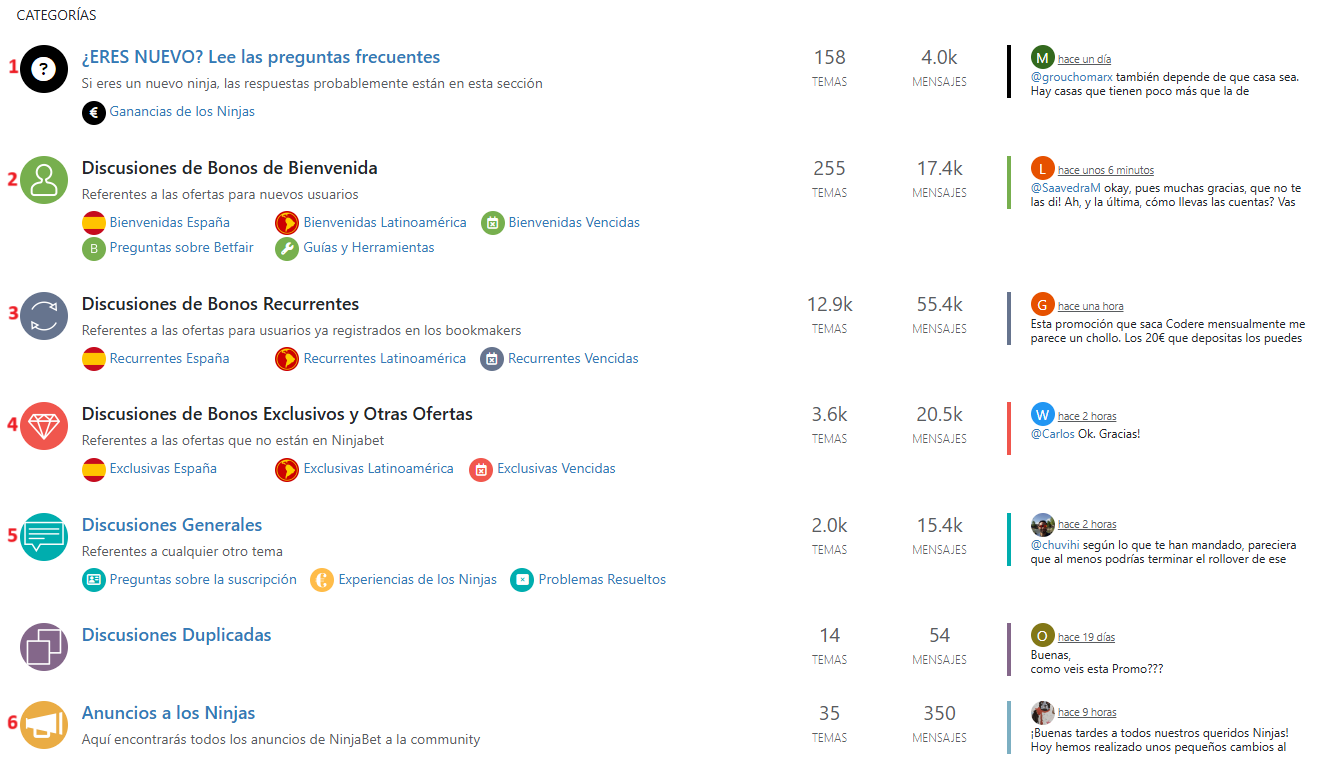This screenshot has height=767, width=1327.
Task: Go to Recurrentes Vencidas subcategory
Action: click(573, 358)
